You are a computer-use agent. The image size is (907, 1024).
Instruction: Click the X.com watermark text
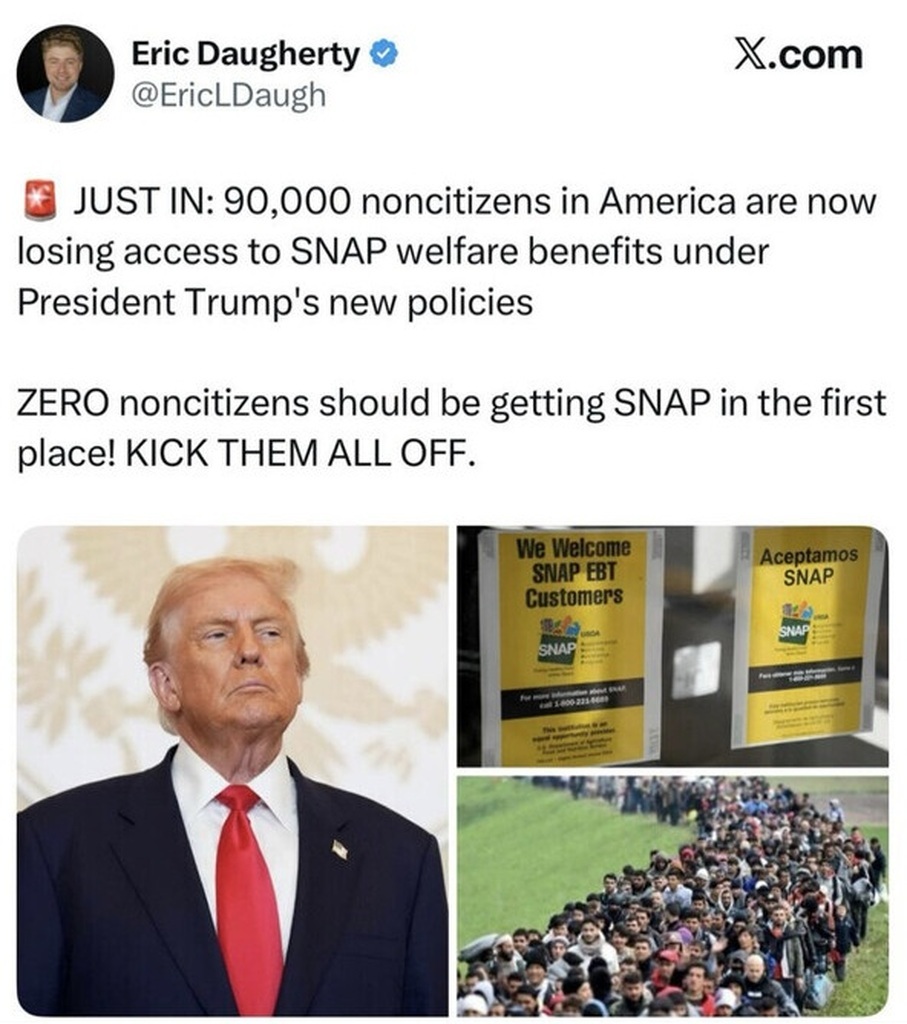click(x=798, y=54)
